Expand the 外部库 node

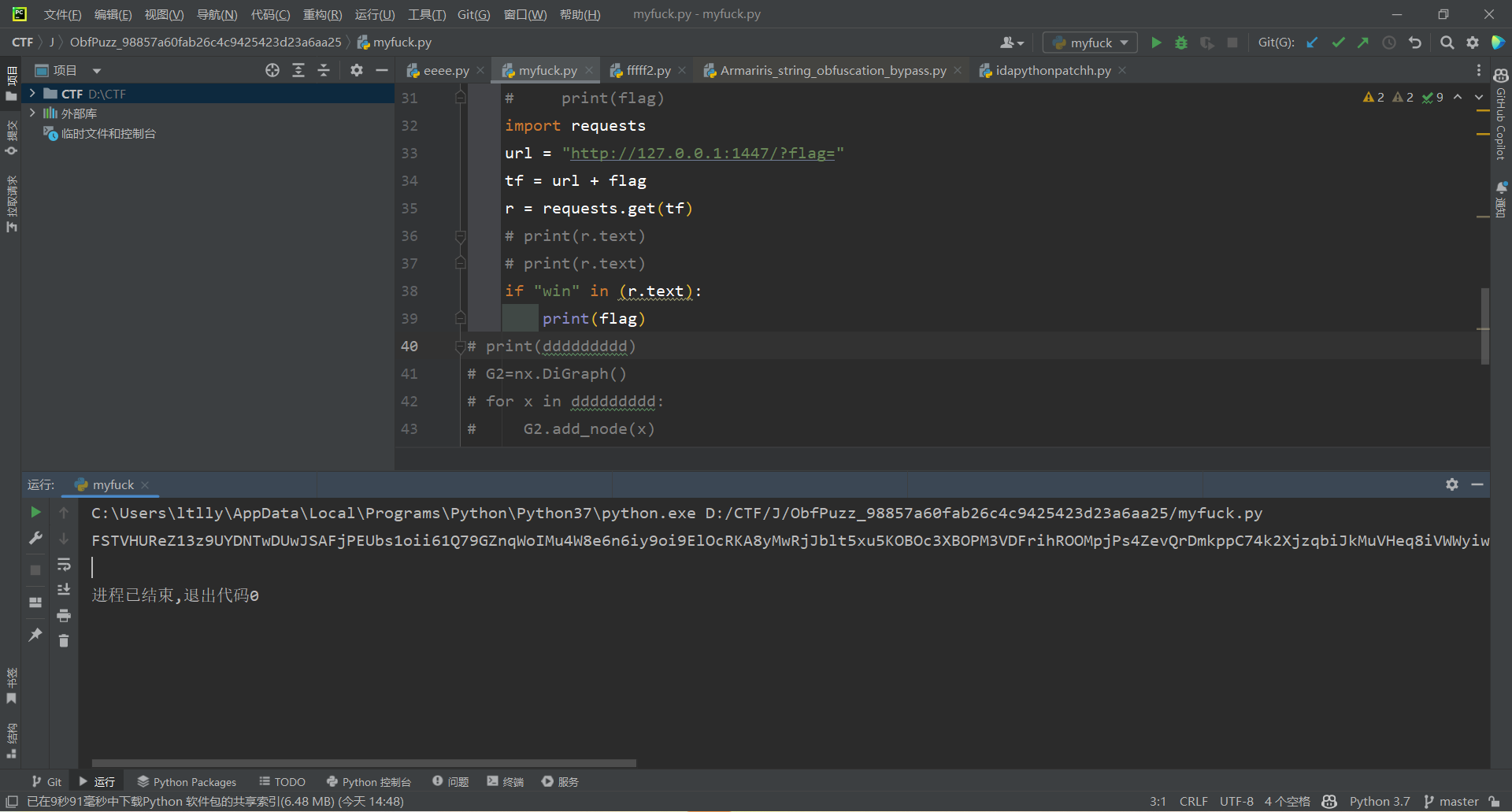click(x=32, y=113)
